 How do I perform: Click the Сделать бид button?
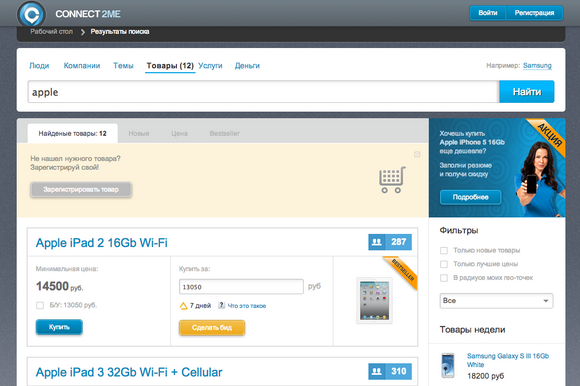point(212,328)
